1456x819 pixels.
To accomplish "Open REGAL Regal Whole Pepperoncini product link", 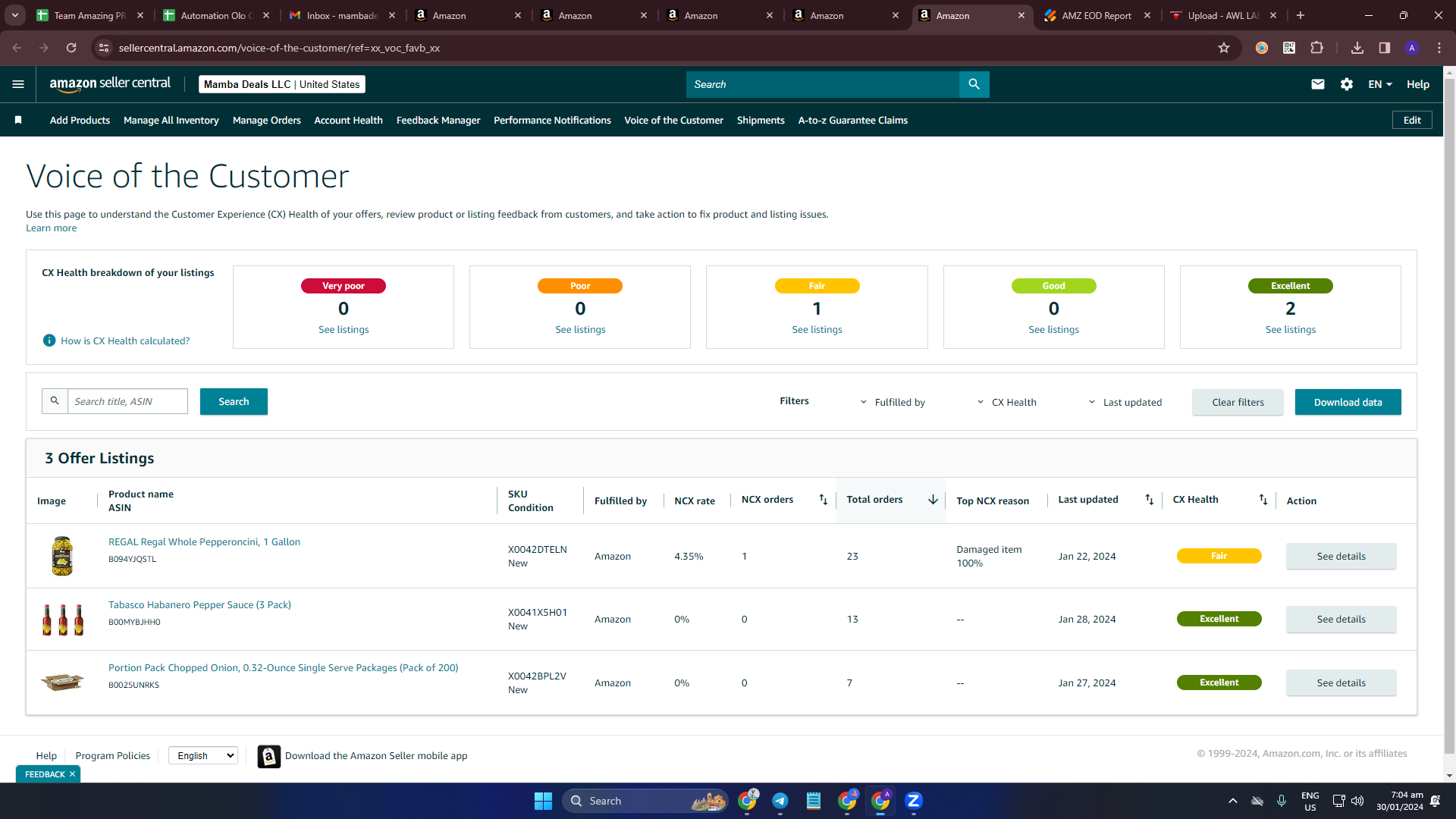I will [204, 541].
